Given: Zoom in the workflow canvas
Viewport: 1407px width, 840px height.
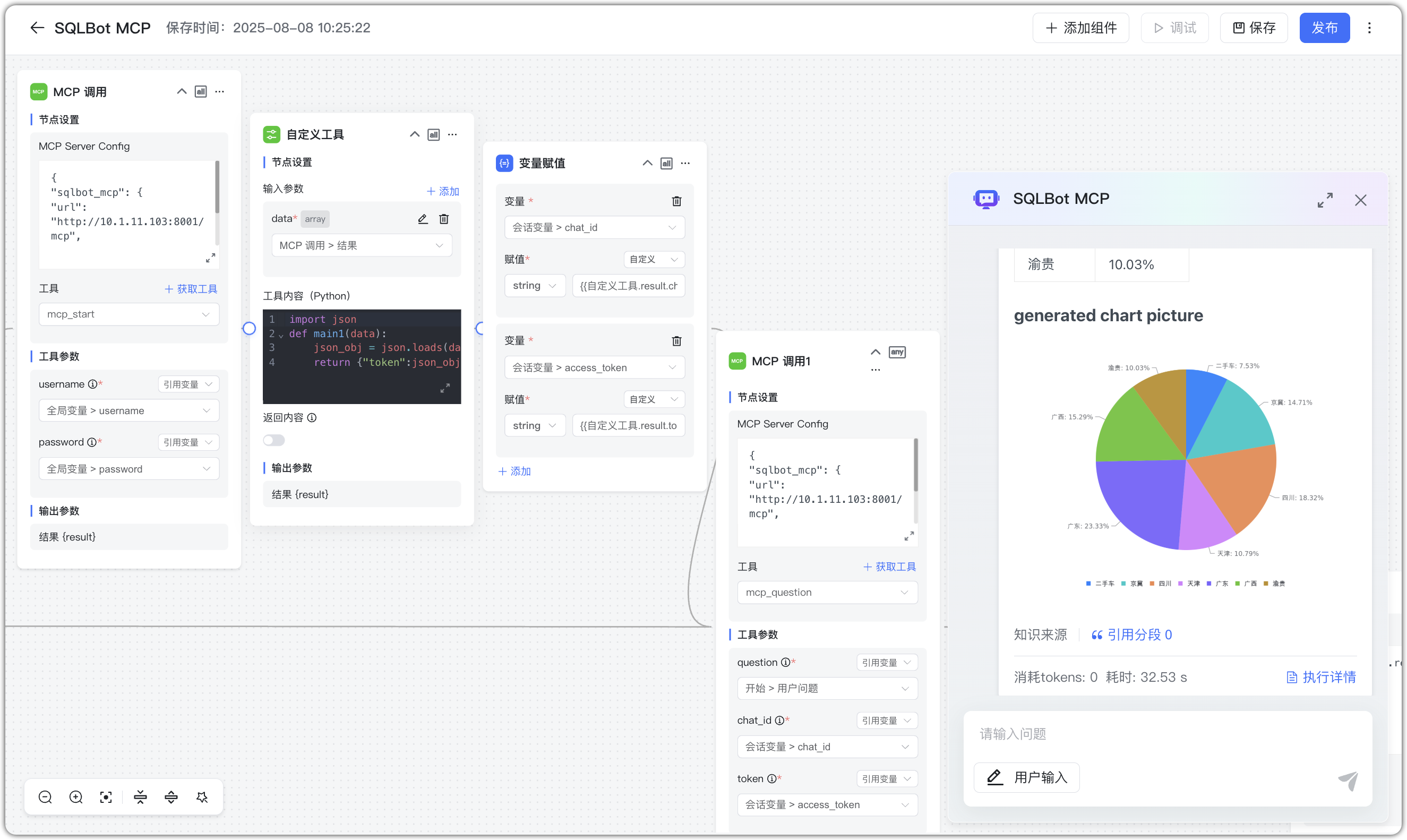Looking at the screenshot, I should [75, 796].
